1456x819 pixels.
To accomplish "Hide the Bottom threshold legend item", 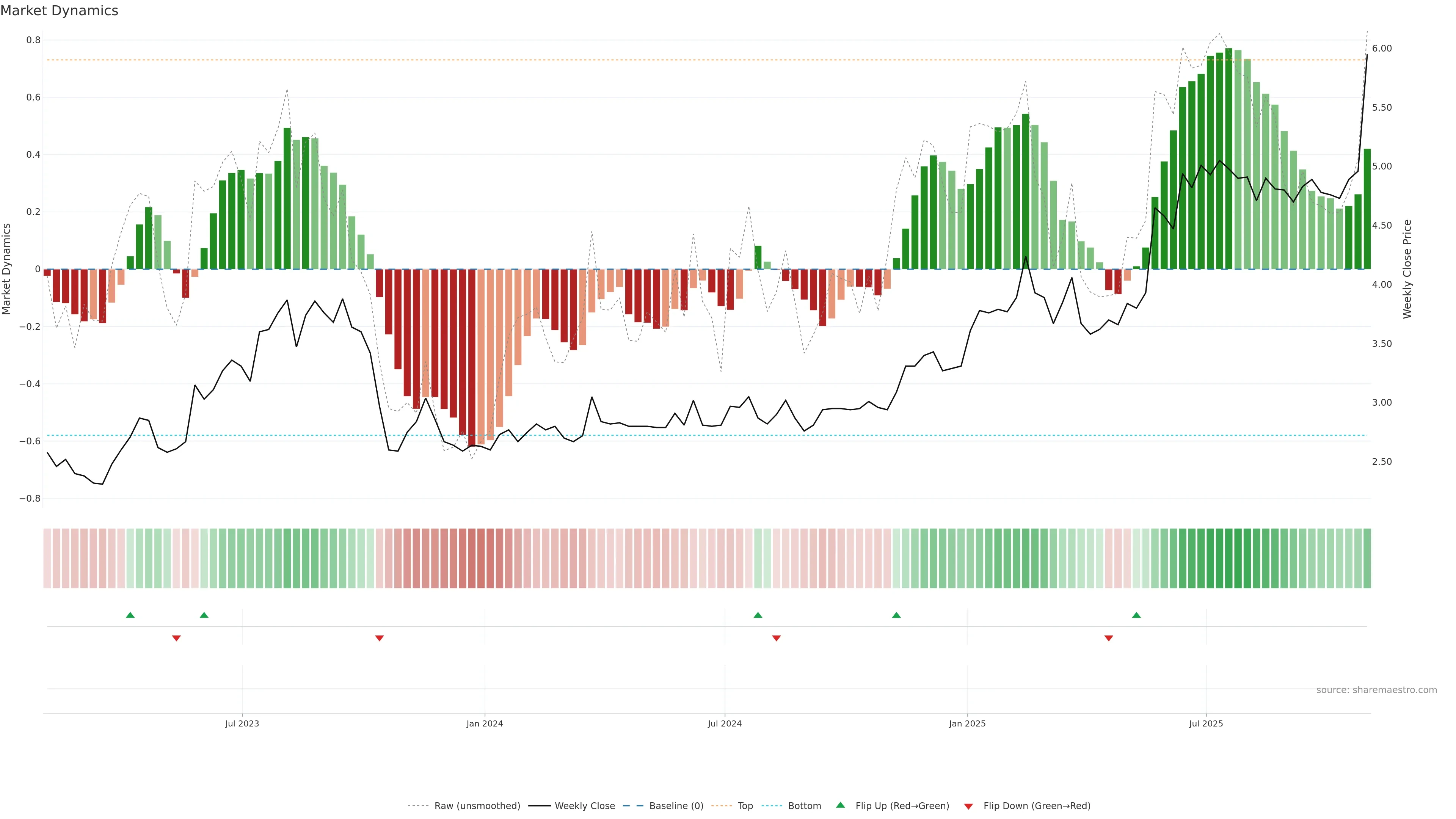I will [804, 806].
